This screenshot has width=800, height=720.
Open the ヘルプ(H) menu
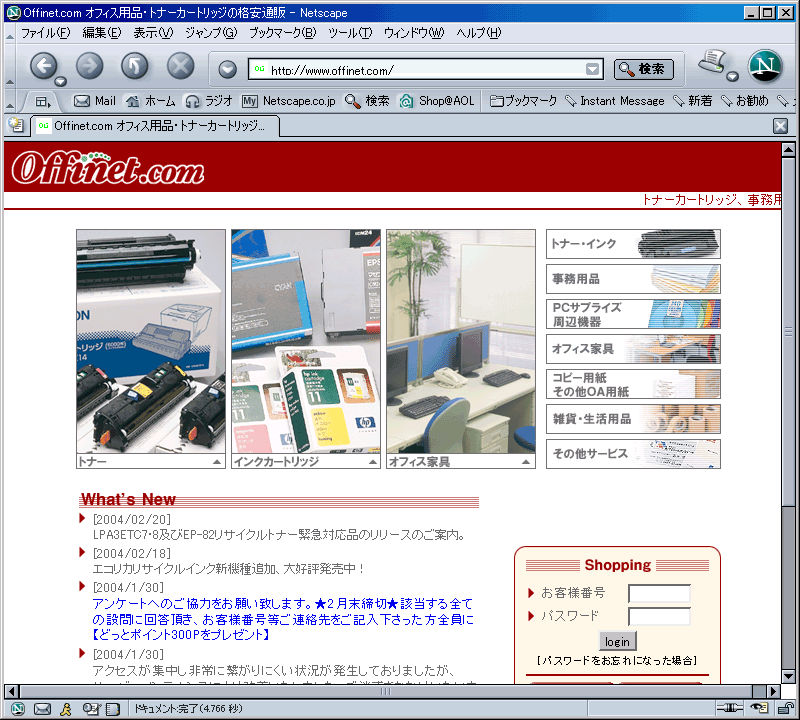pyautogui.click(x=479, y=33)
